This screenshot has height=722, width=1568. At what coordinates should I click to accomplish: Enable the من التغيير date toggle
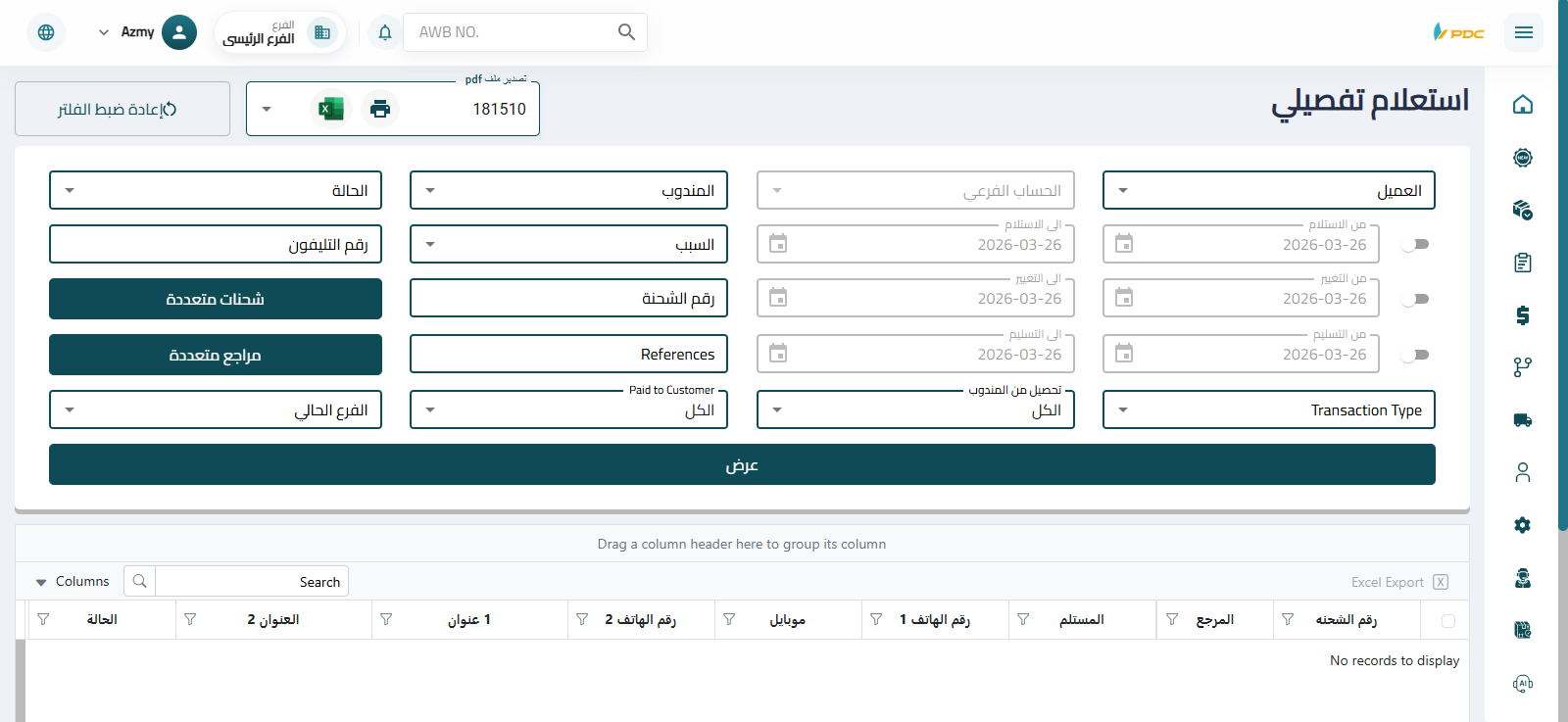[x=1415, y=299]
